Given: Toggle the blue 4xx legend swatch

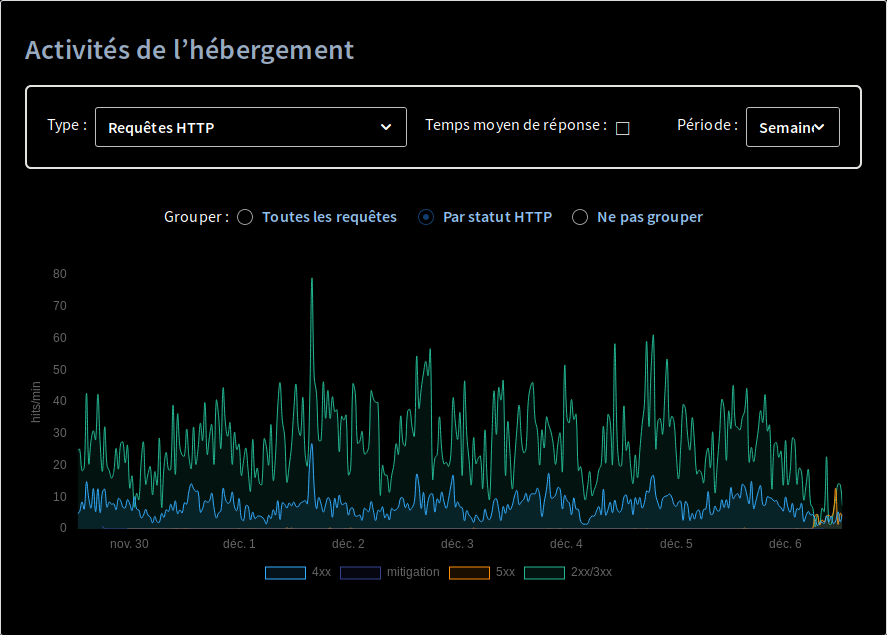Looking at the screenshot, I should (285, 572).
